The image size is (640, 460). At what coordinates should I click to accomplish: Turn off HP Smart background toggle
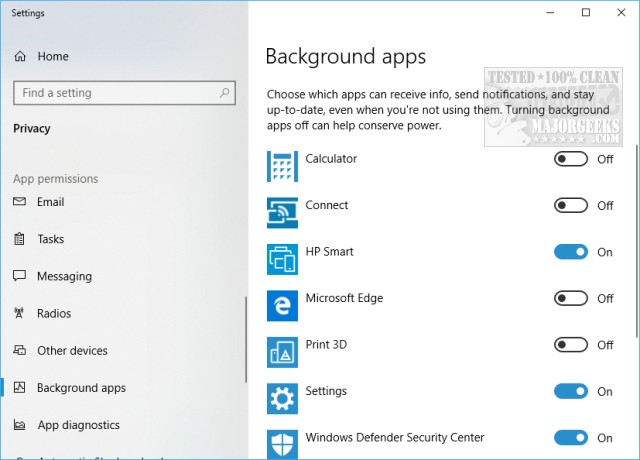pyautogui.click(x=571, y=252)
